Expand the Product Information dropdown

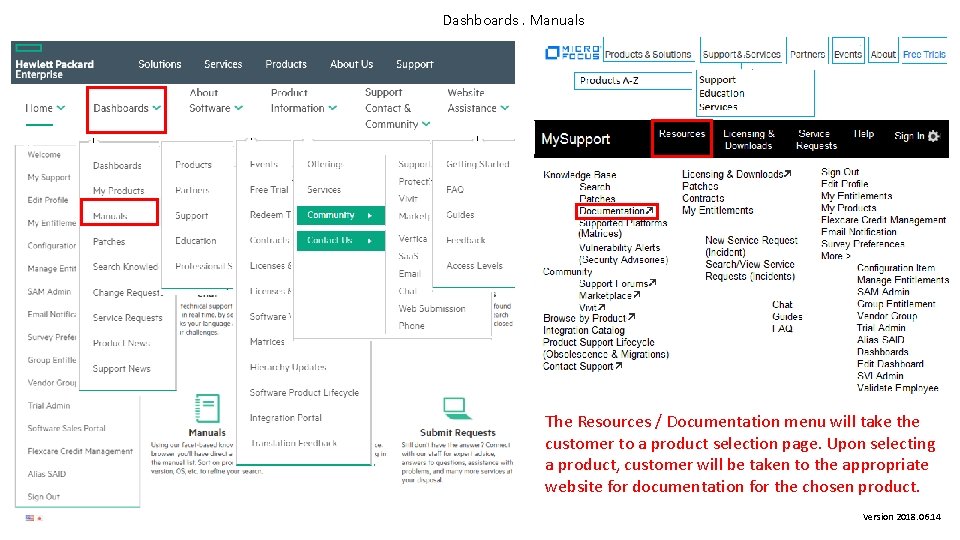pyautogui.click(x=304, y=100)
